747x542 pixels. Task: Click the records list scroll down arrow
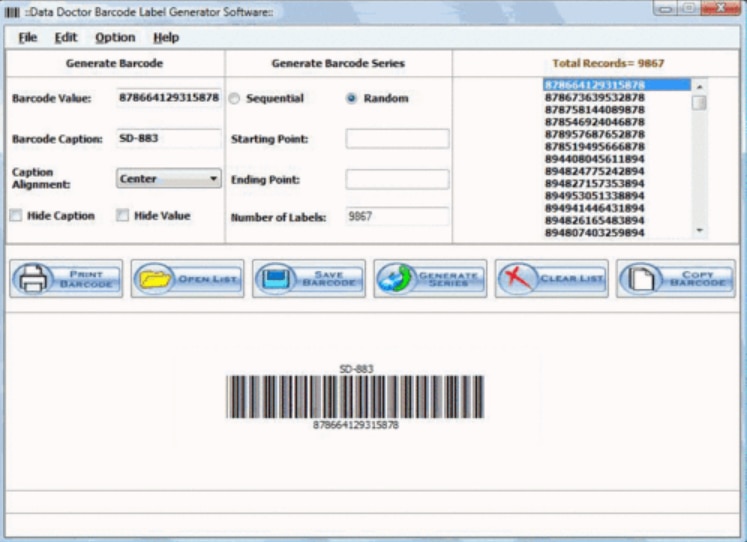699,231
